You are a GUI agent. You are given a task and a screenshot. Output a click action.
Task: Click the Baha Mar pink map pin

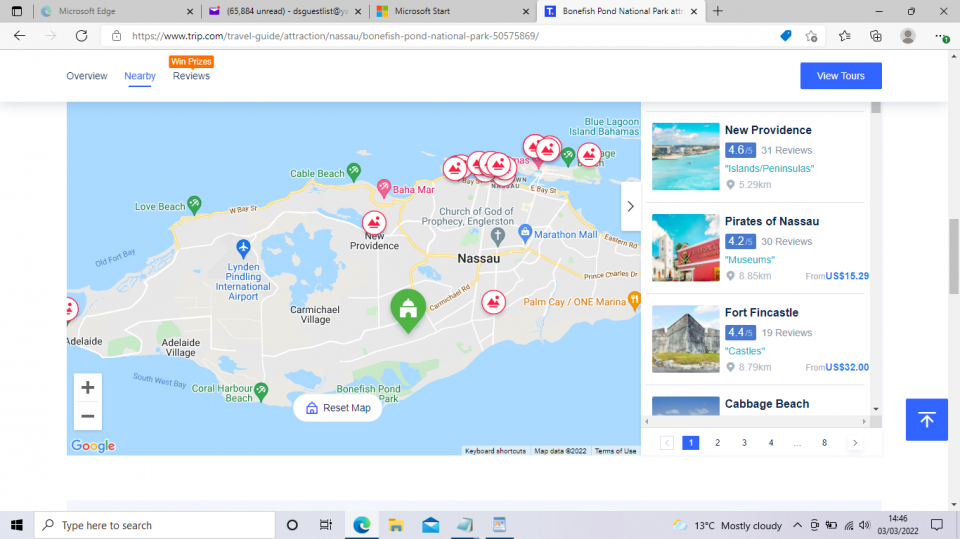click(x=384, y=188)
